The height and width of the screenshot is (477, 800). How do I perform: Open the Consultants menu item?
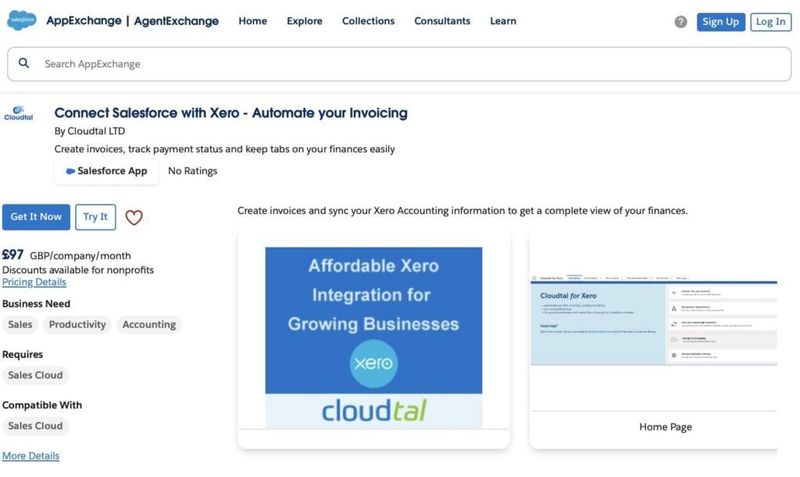pos(442,21)
